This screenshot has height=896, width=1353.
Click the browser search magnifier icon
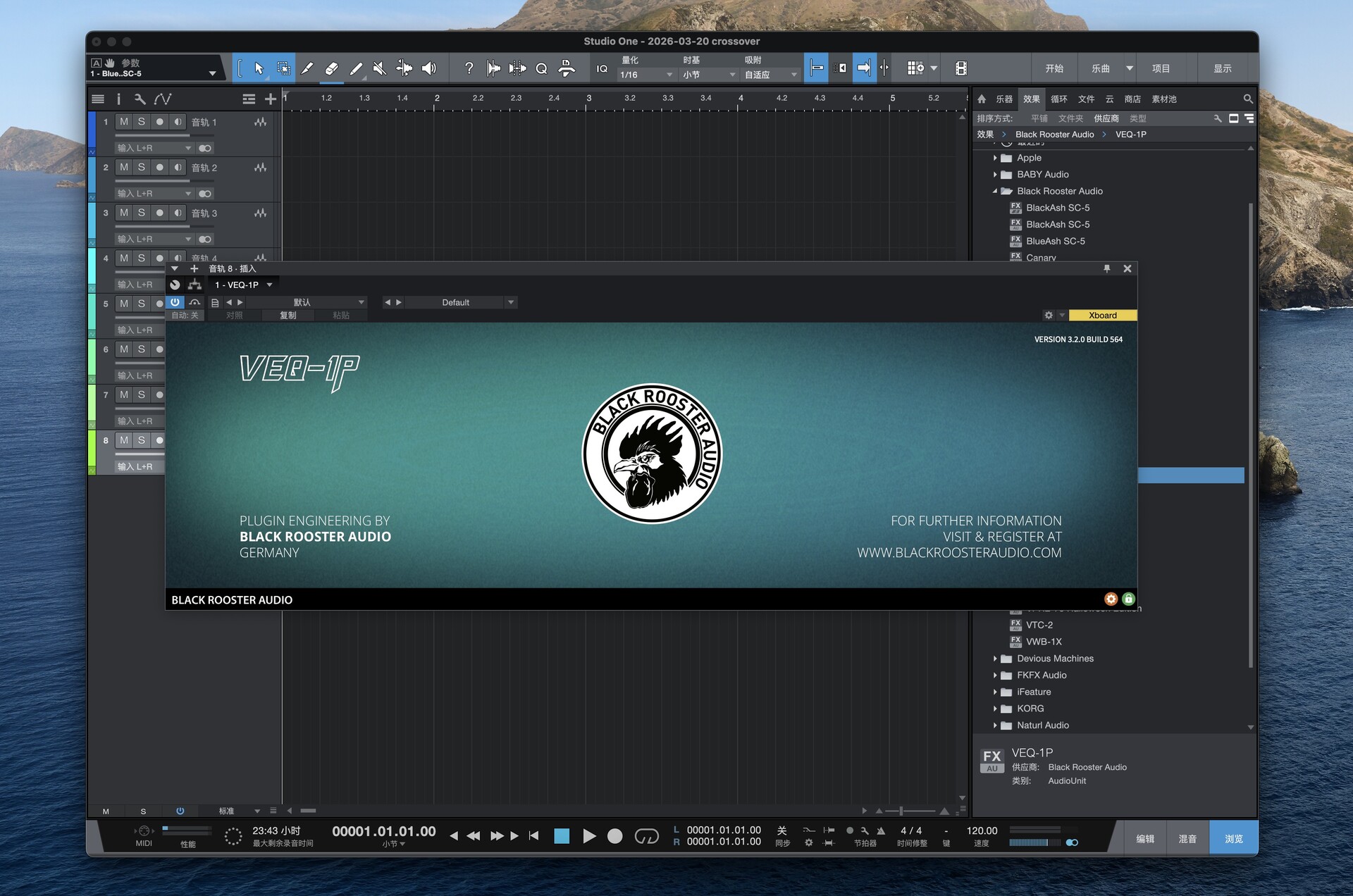click(1247, 99)
